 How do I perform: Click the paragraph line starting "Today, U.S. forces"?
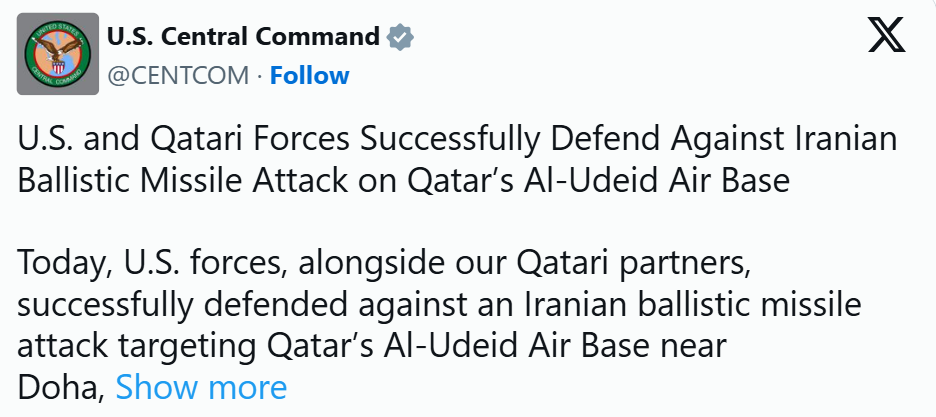(384, 264)
